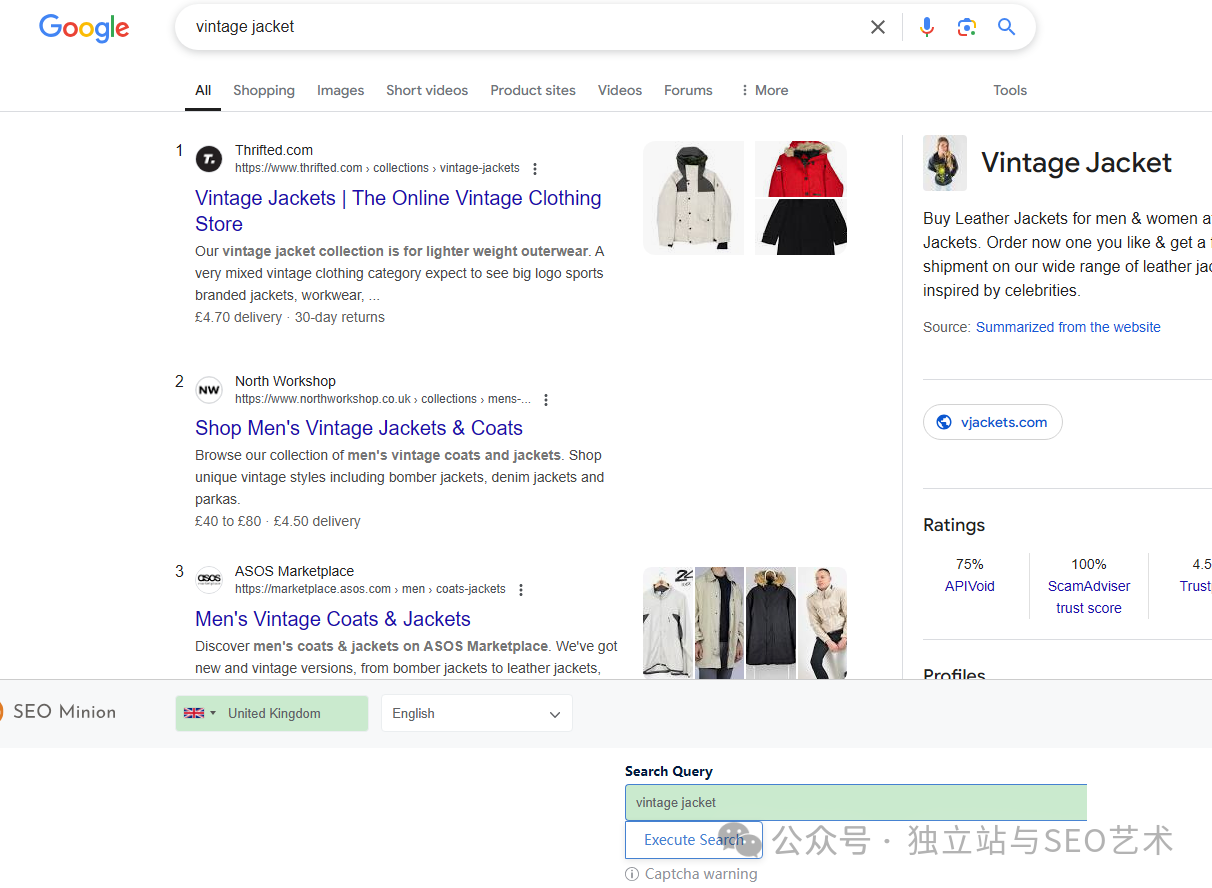Open Google Lens image search icon
The image size is (1212, 888).
pyautogui.click(x=966, y=27)
